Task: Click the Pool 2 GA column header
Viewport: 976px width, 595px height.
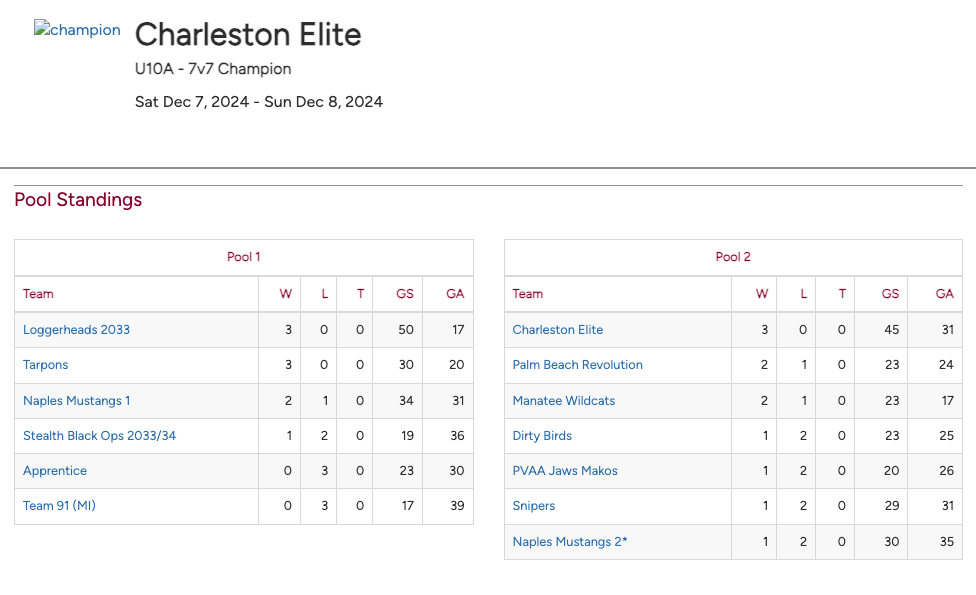Action: [x=944, y=294]
